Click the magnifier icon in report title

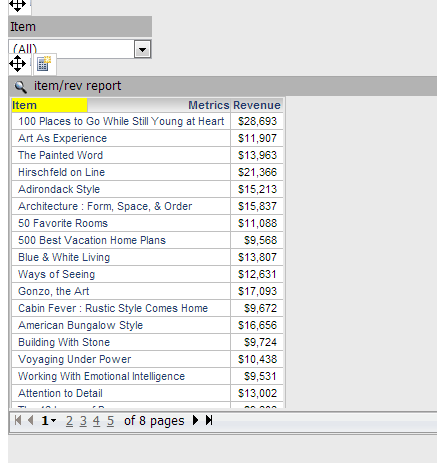click(20, 86)
